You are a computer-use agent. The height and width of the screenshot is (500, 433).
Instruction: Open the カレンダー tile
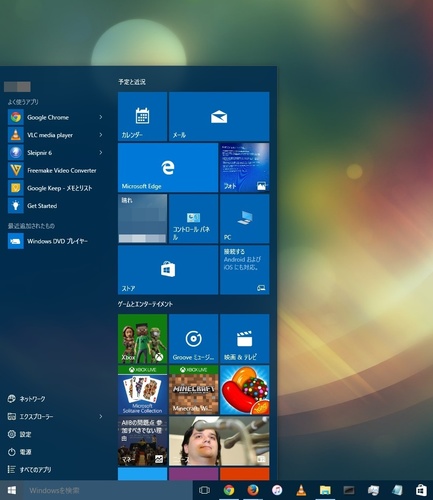(x=142, y=117)
